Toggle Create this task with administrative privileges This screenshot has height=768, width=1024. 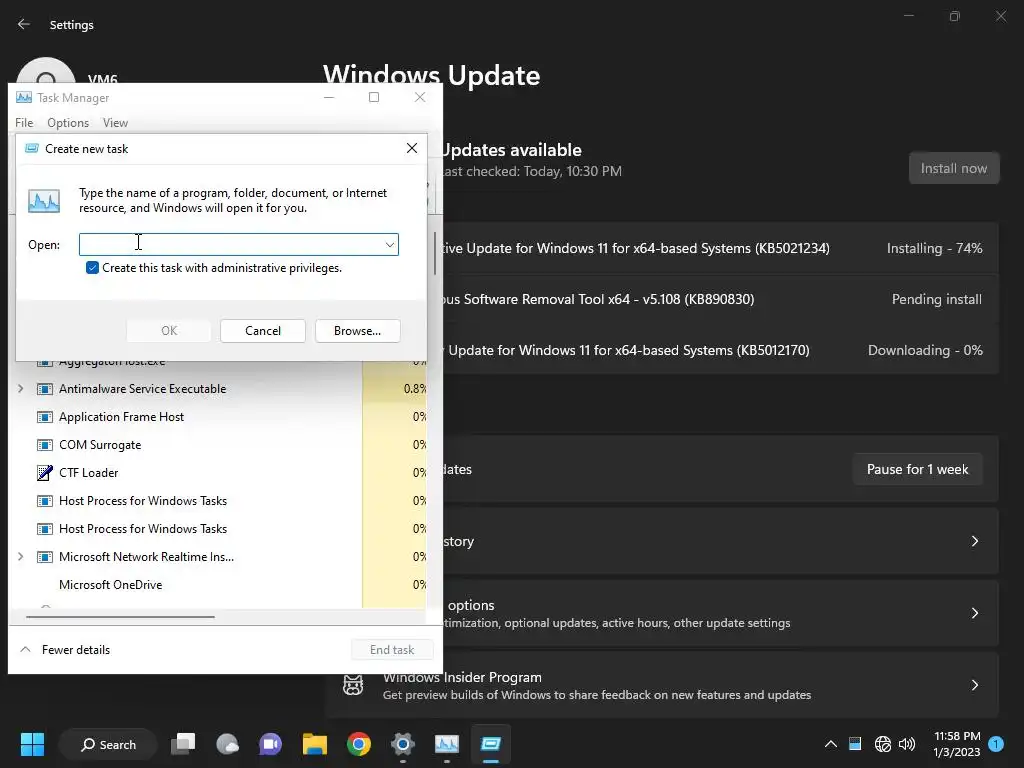pyautogui.click(x=92, y=268)
